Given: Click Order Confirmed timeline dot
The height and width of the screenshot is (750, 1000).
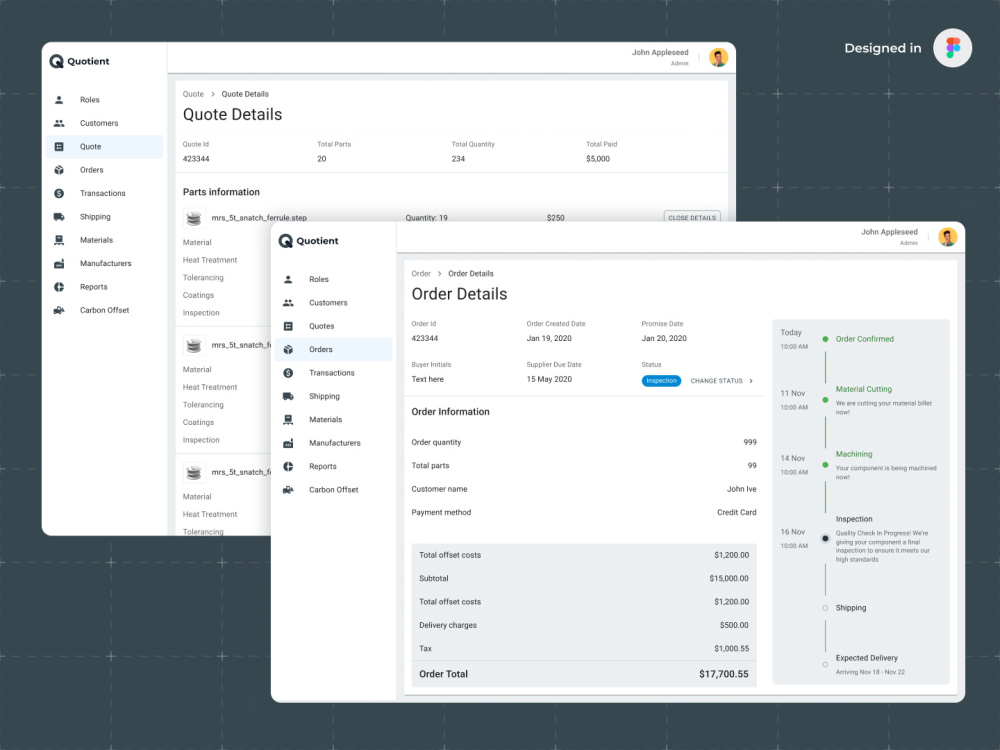Looking at the screenshot, I should coord(825,339).
